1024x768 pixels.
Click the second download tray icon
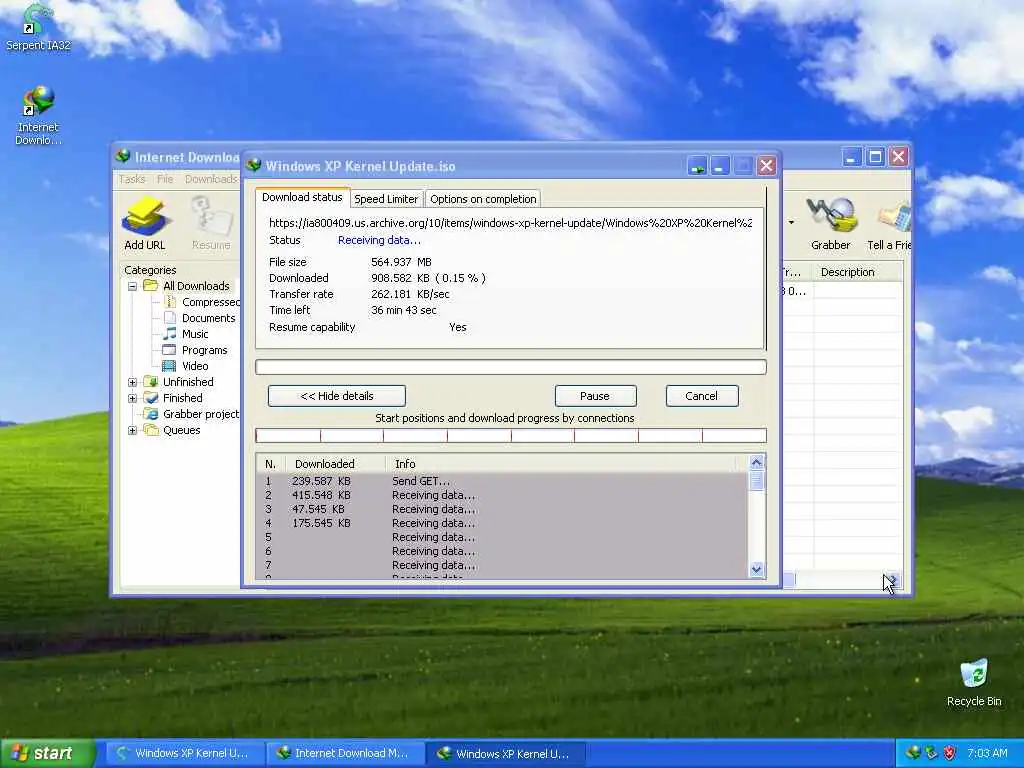point(931,753)
